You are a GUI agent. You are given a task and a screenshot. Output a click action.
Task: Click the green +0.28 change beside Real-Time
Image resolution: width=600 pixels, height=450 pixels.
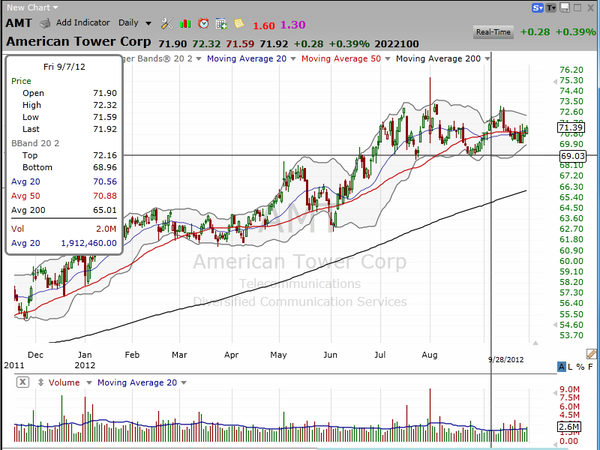(535, 32)
